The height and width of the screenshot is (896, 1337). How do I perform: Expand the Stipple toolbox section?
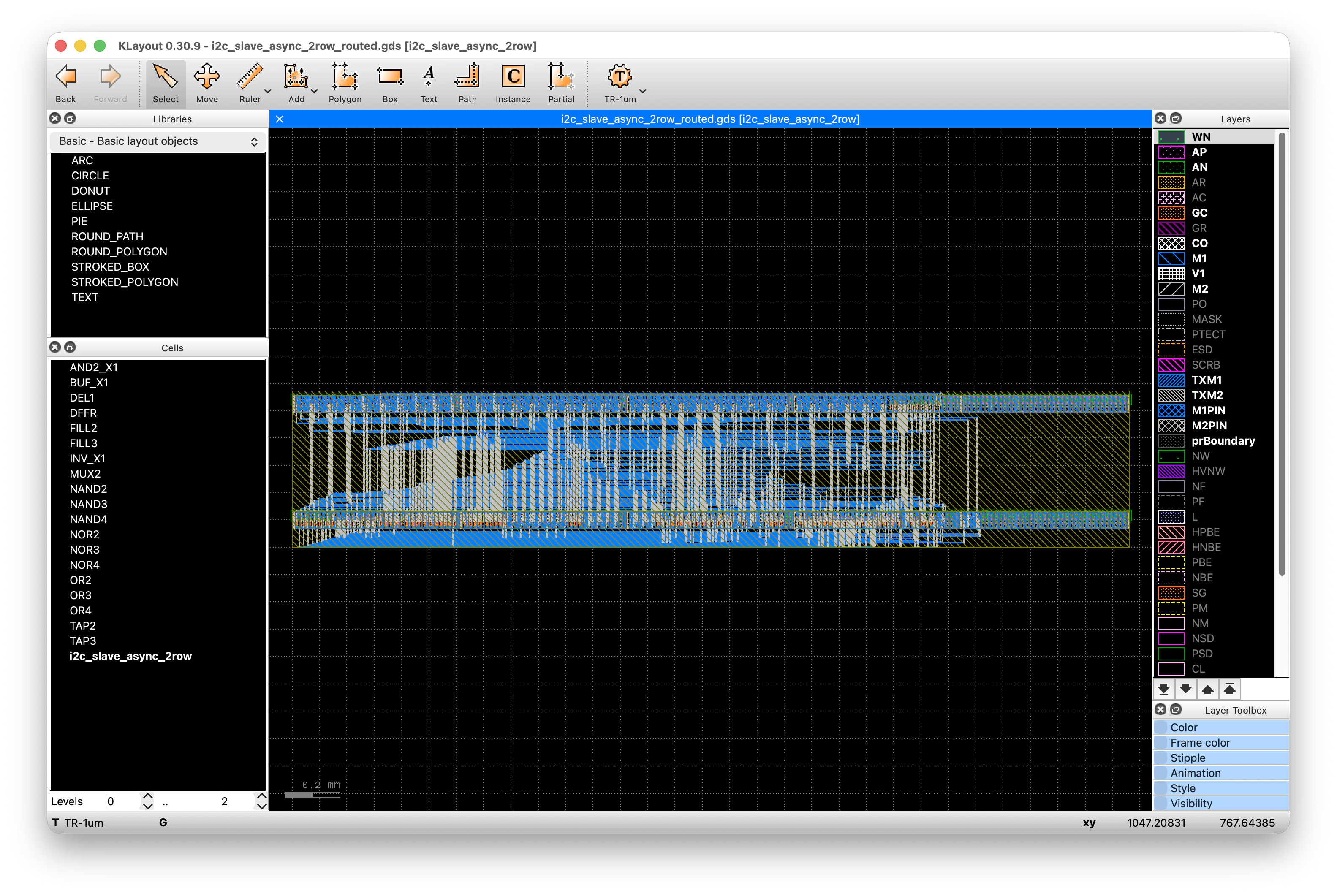click(1221, 758)
